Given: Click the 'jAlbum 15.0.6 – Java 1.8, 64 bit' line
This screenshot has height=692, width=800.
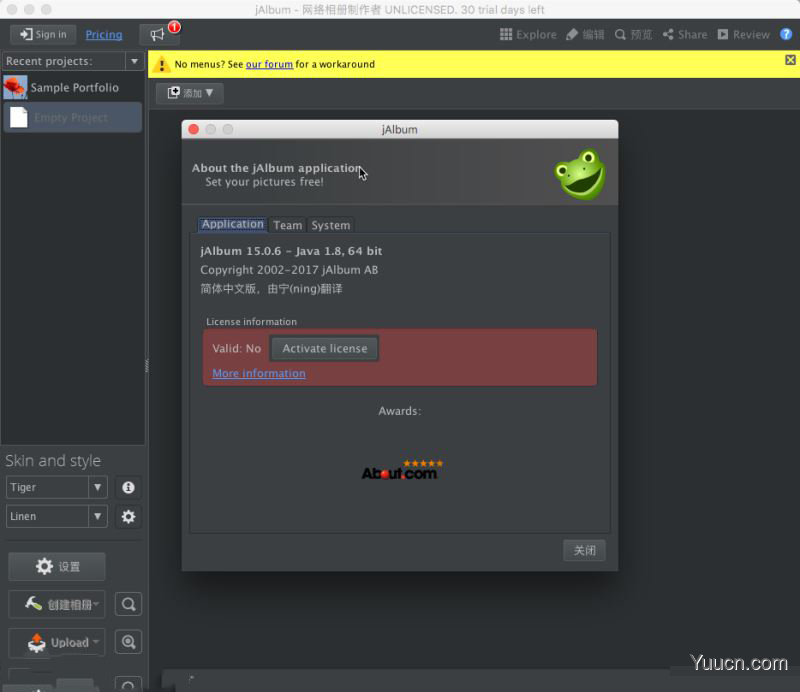Looking at the screenshot, I should coord(291,251).
